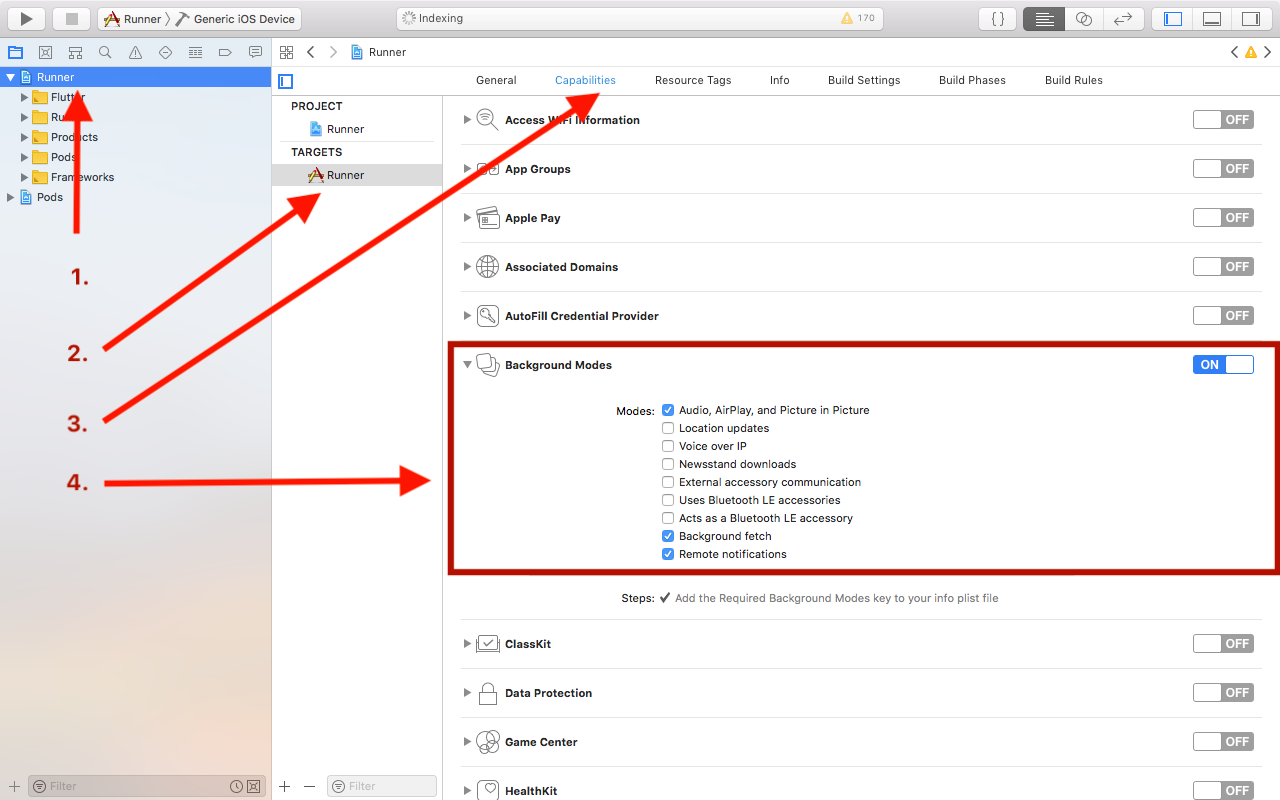Open the Resource Tags tab
Screen dimensions: 1280x800
click(x=693, y=80)
